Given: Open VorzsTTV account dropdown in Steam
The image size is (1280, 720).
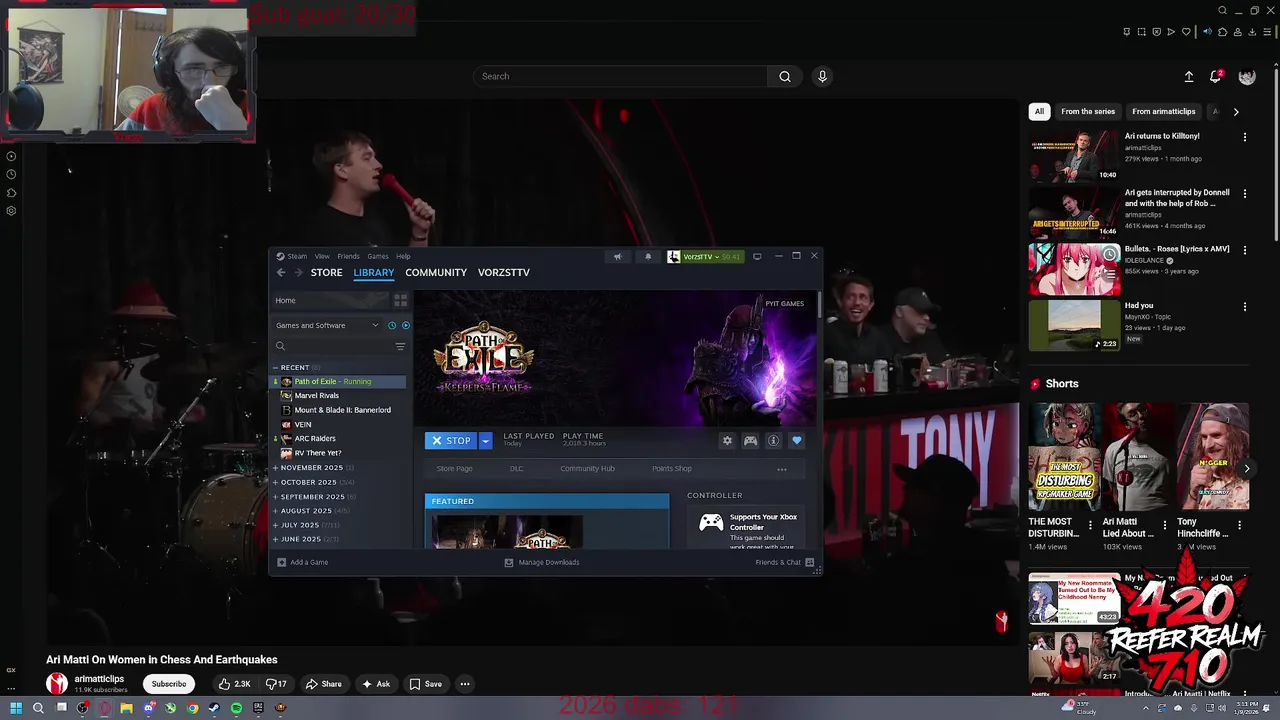Looking at the screenshot, I should click(x=705, y=257).
